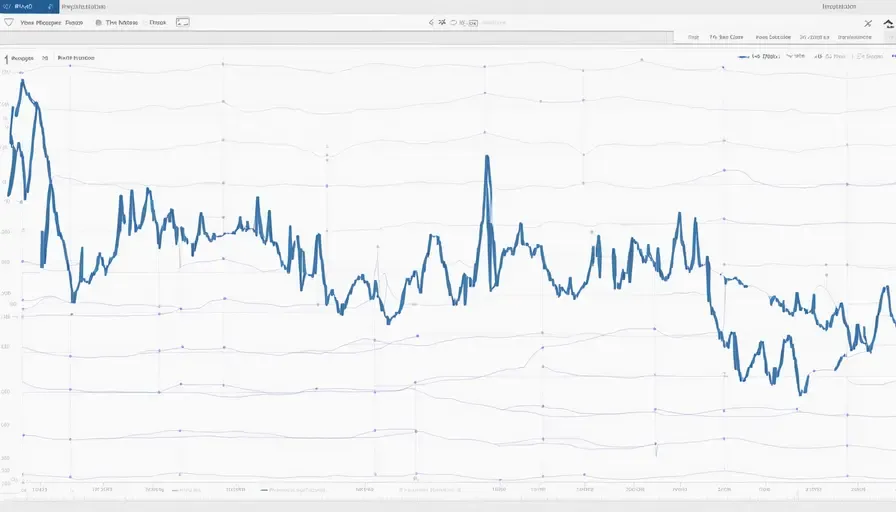This screenshot has width=896, height=512.
Task: Click the circular refresh icon in the center toolbar
Action: 454,23
